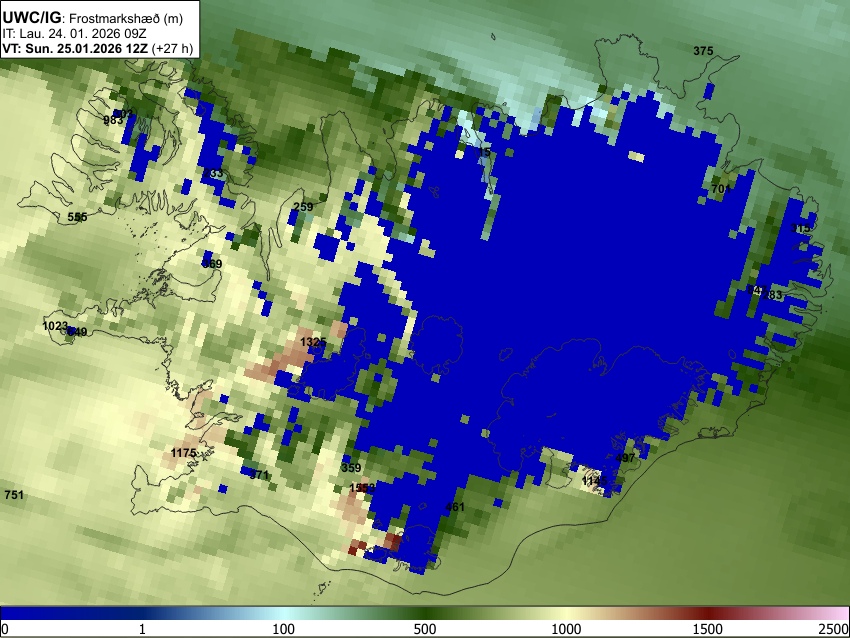Click the "1553" value on the map
Viewport: 850px width, 638px height.
point(362,488)
